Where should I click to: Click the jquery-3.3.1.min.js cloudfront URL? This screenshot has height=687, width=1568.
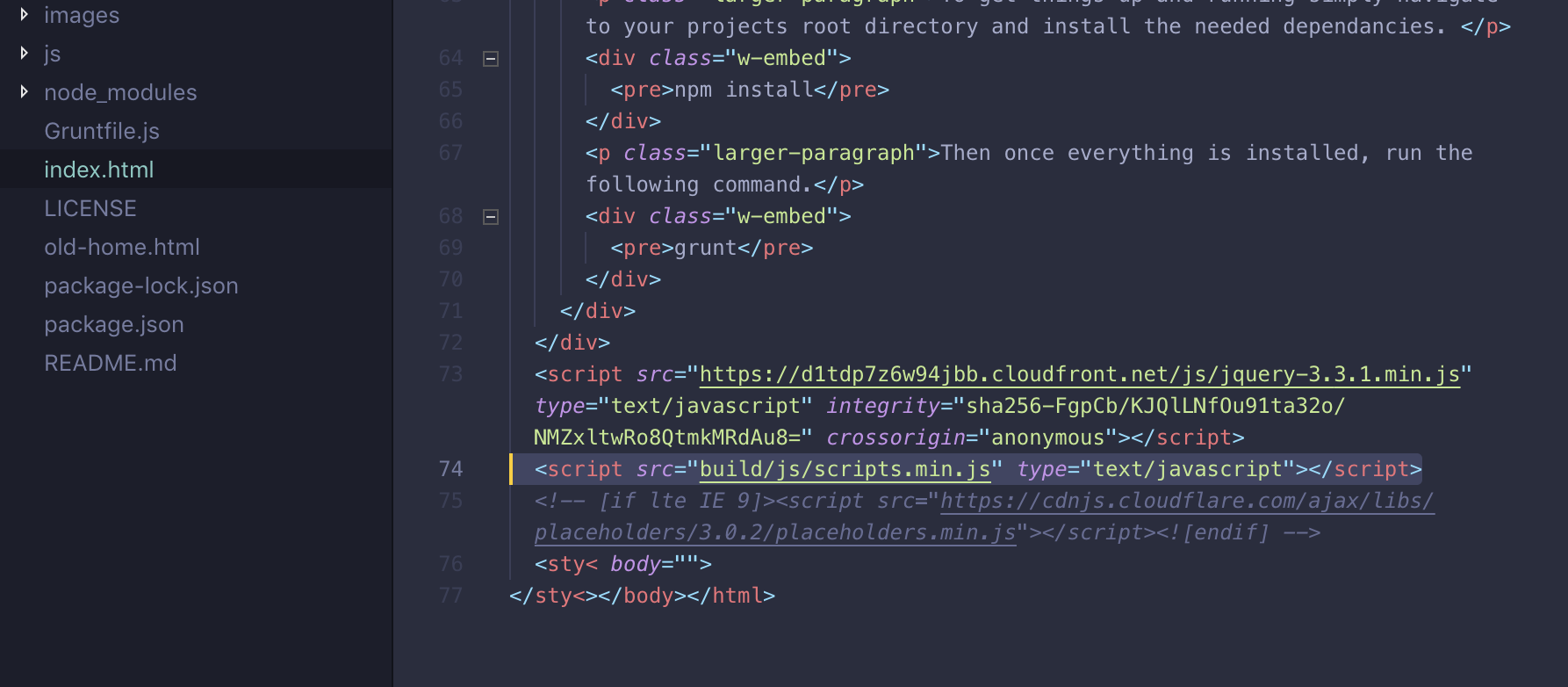(1080, 374)
